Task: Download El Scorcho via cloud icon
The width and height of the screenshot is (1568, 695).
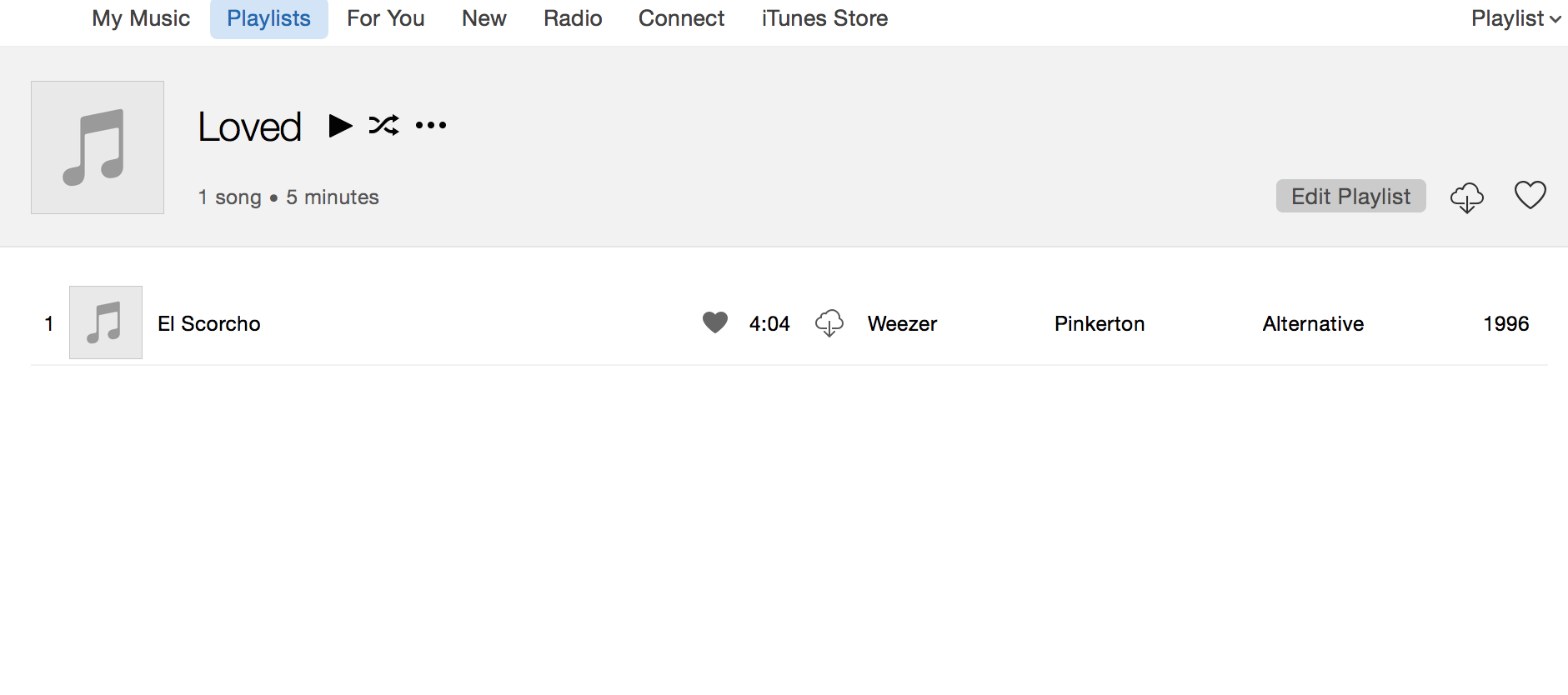Action: 829,323
